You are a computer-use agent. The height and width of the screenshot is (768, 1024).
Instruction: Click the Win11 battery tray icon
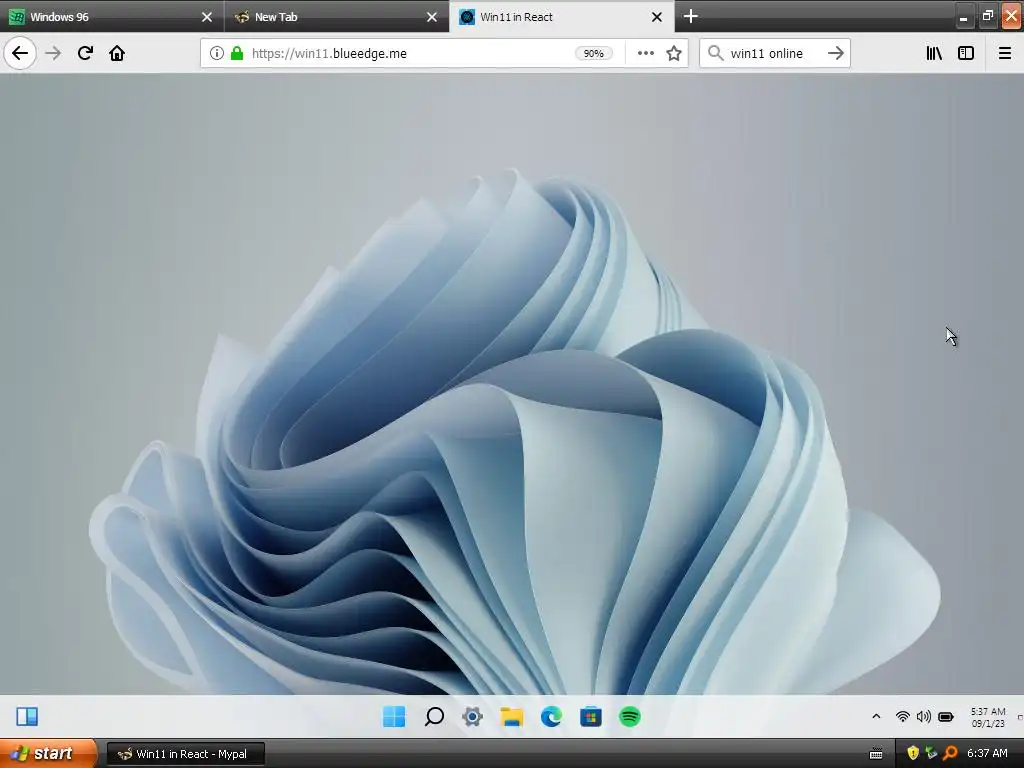pos(946,716)
